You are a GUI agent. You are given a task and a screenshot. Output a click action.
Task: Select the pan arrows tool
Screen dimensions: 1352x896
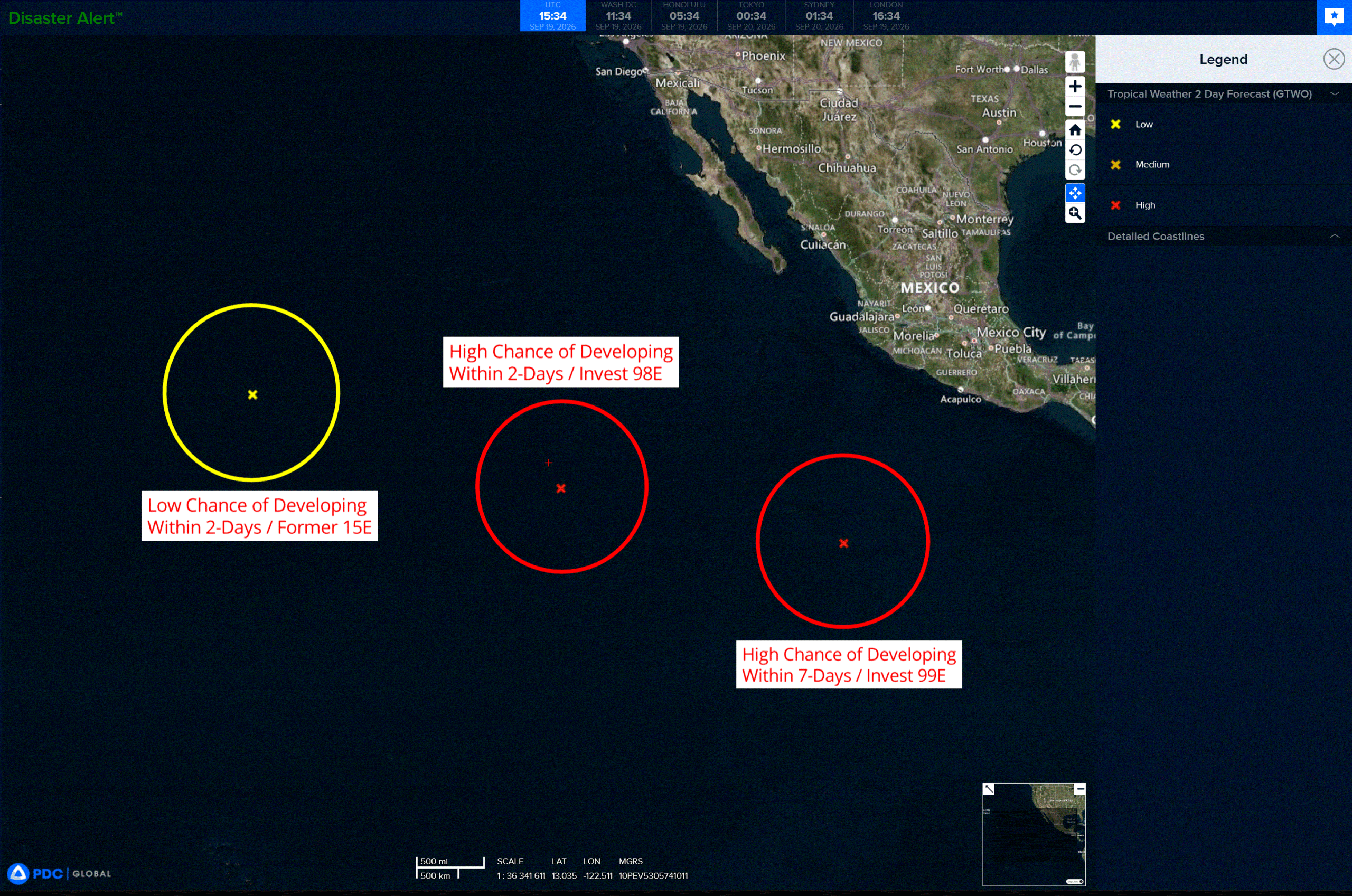click(1075, 193)
